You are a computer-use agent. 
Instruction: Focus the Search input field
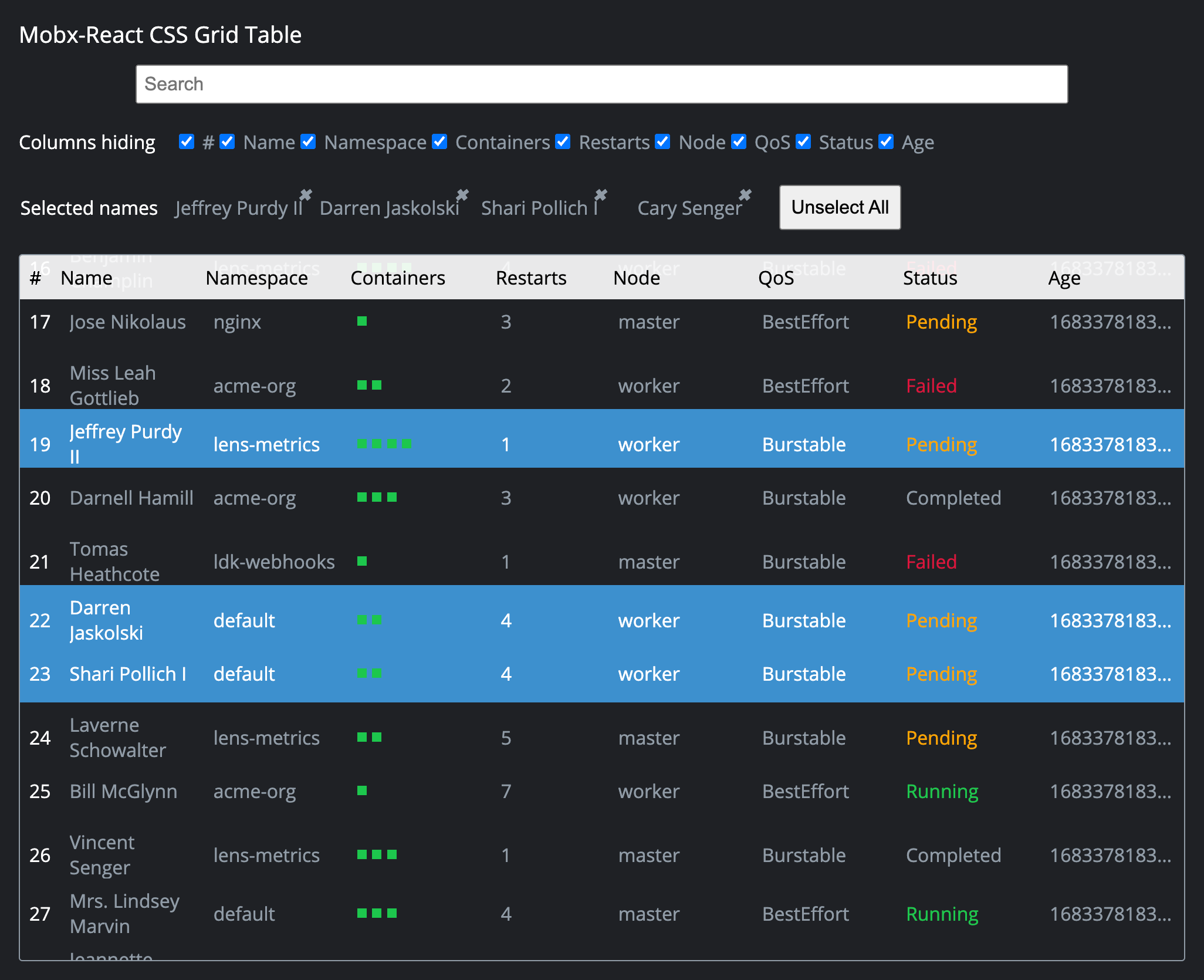point(601,84)
